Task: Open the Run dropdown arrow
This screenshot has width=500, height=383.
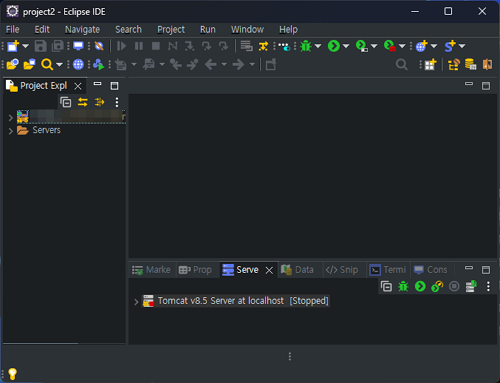Action: point(346,46)
